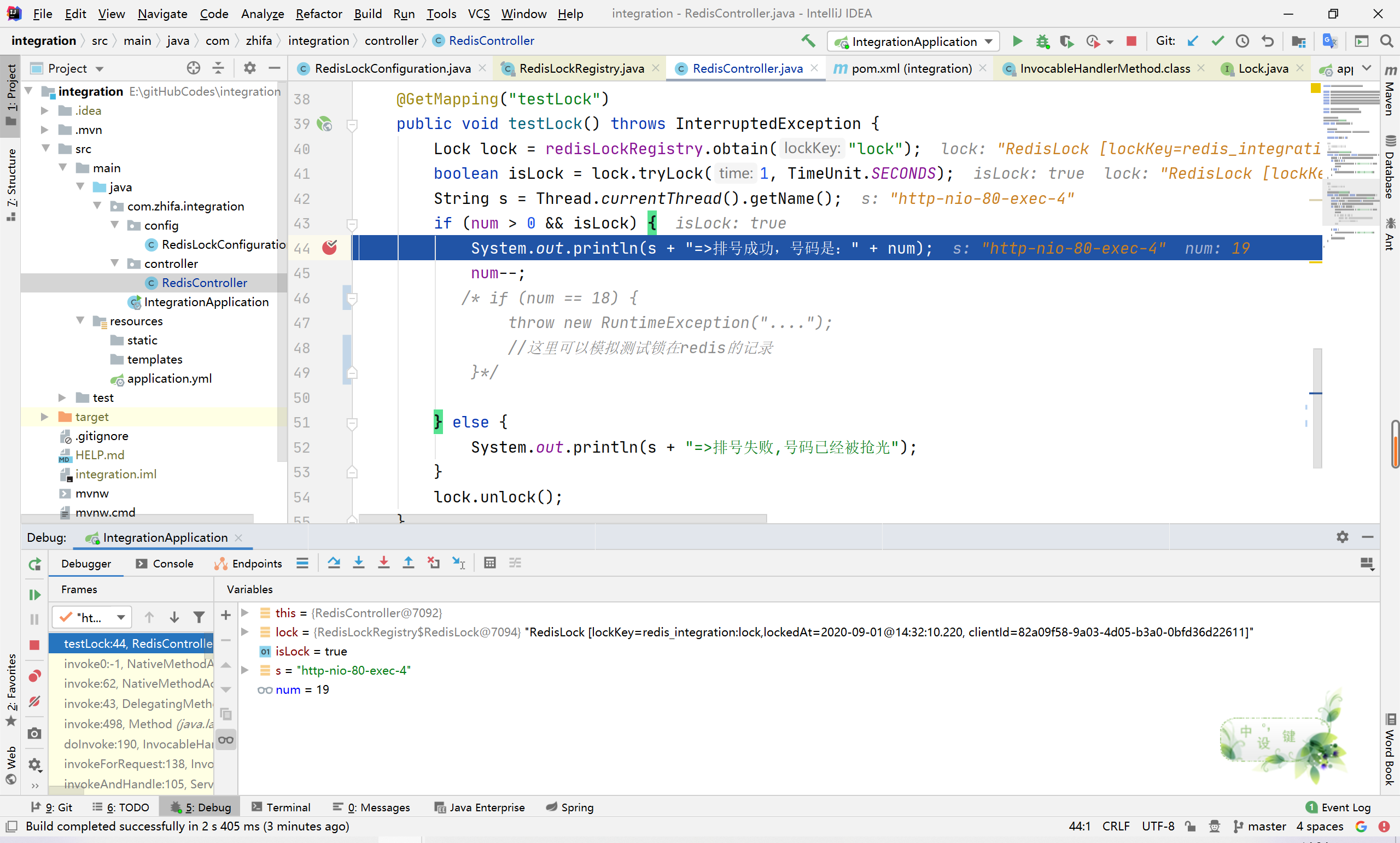Toggle the watches glasses button in Variables
The height and width of the screenshot is (843, 1400).
tap(225, 740)
